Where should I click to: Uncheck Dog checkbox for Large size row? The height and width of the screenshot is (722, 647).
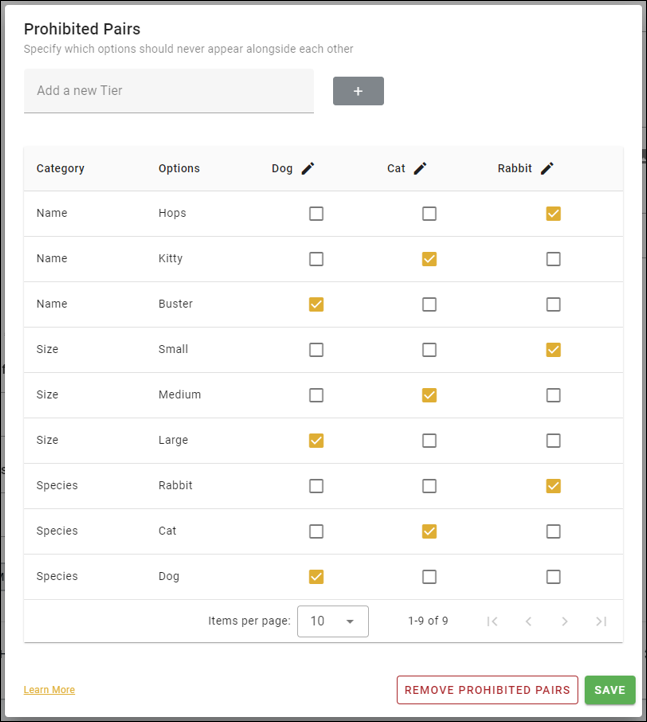316,441
